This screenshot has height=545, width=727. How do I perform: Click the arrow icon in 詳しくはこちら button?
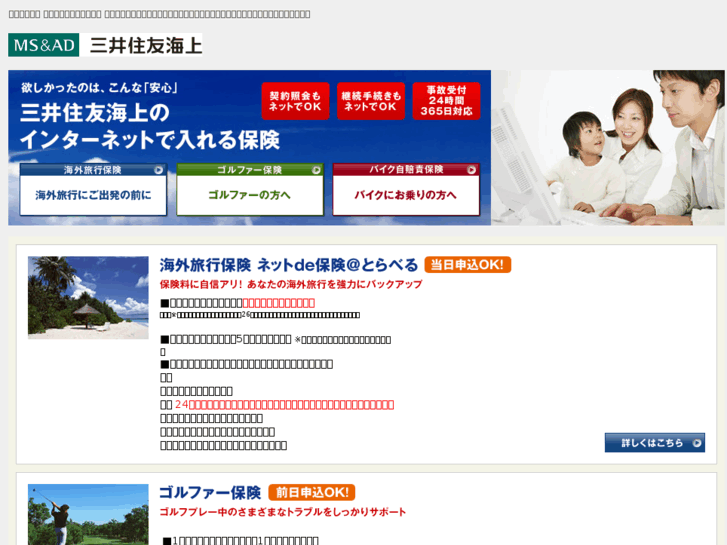point(696,443)
